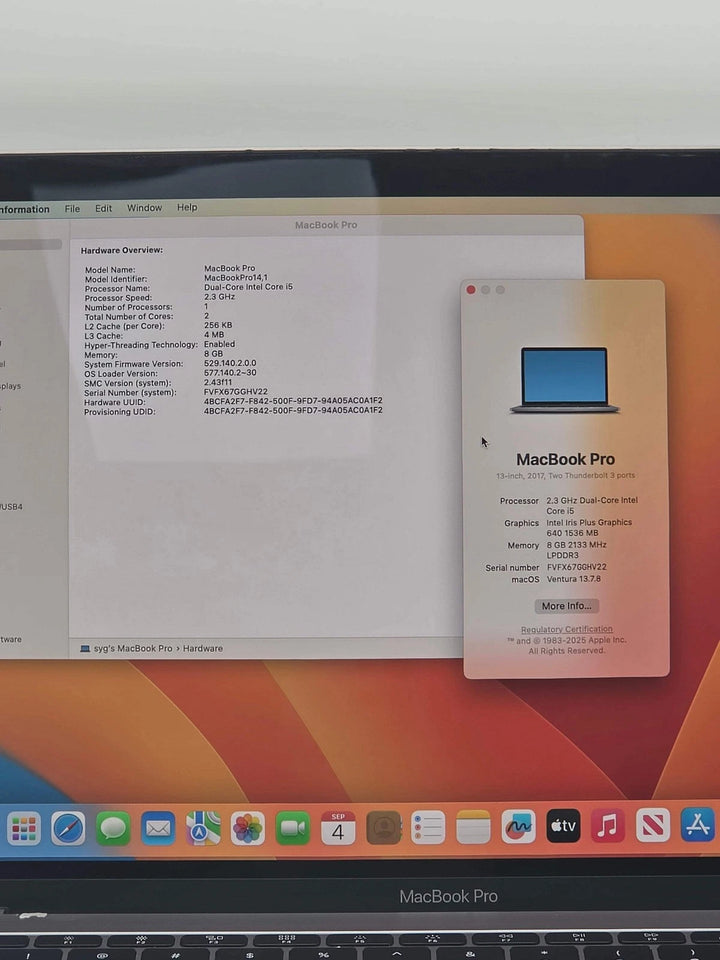This screenshot has width=720, height=960.
Task: Click the MacBook Pro laptop image
Action: [x=564, y=380]
